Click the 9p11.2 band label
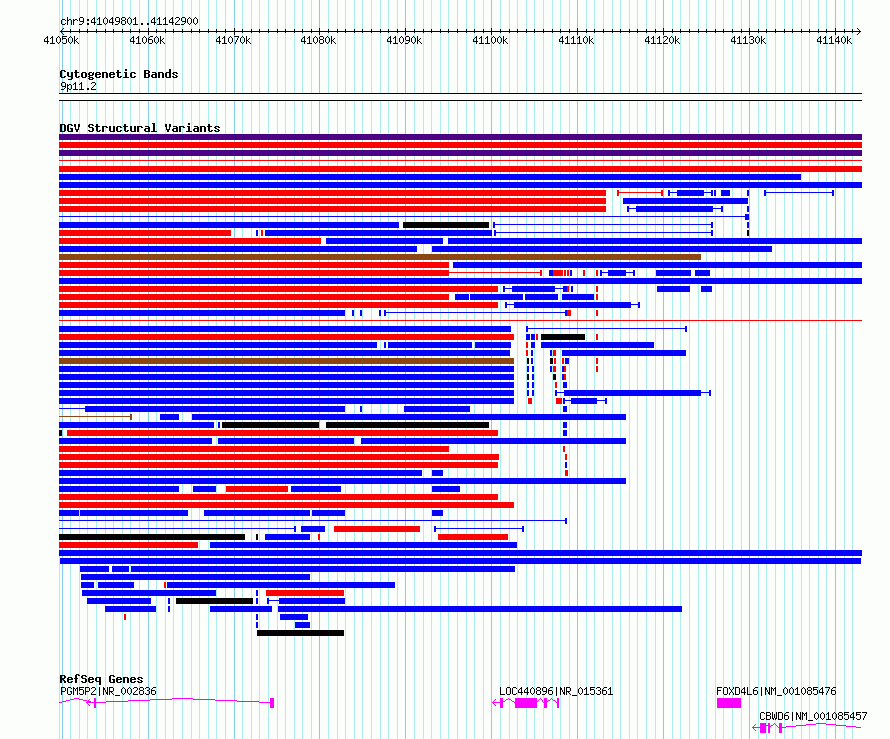The image size is (890, 739). tap(78, 86)
